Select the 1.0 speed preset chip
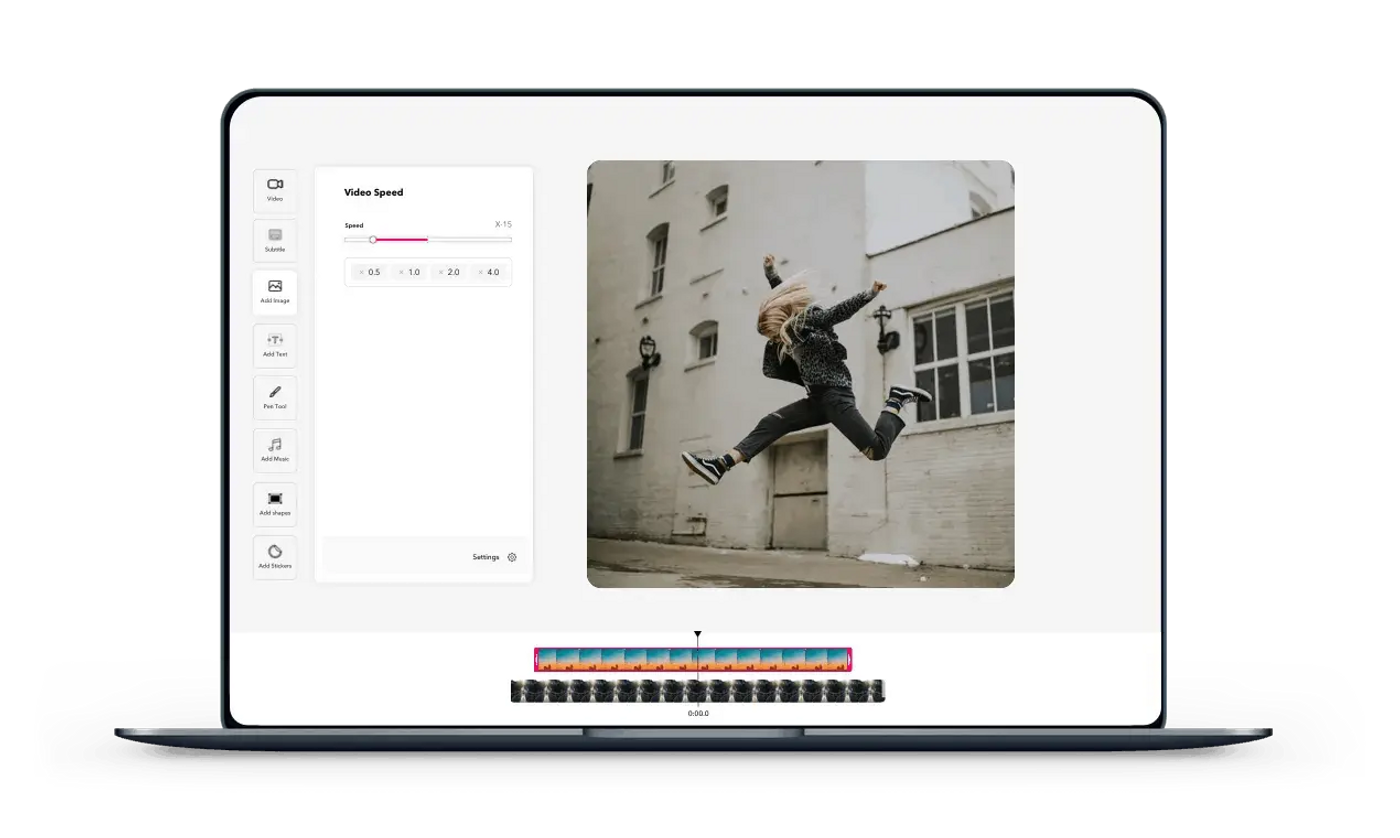The height and width of the screenshot is (838, 1400). (412, 271)
